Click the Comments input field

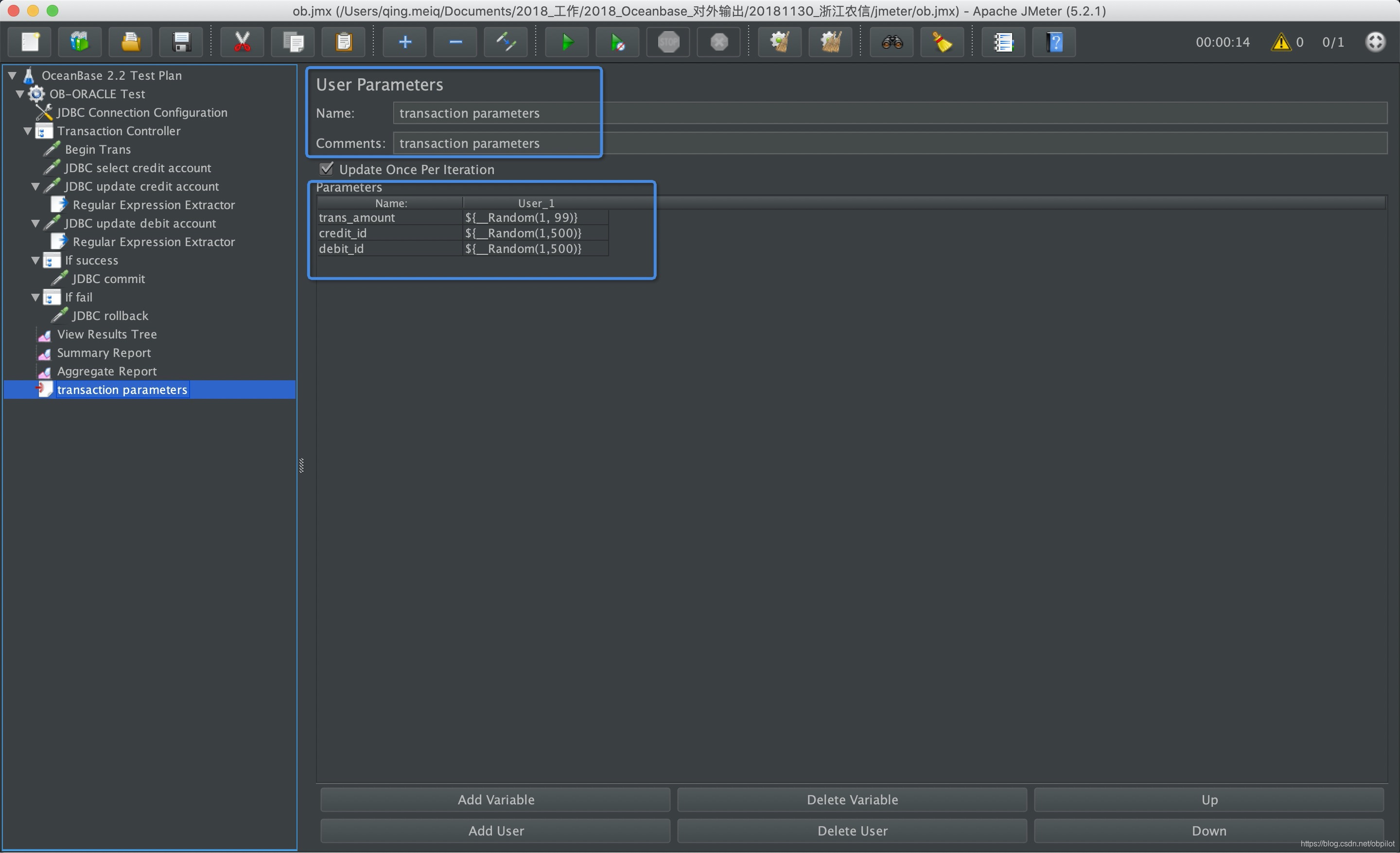point(891,143)
